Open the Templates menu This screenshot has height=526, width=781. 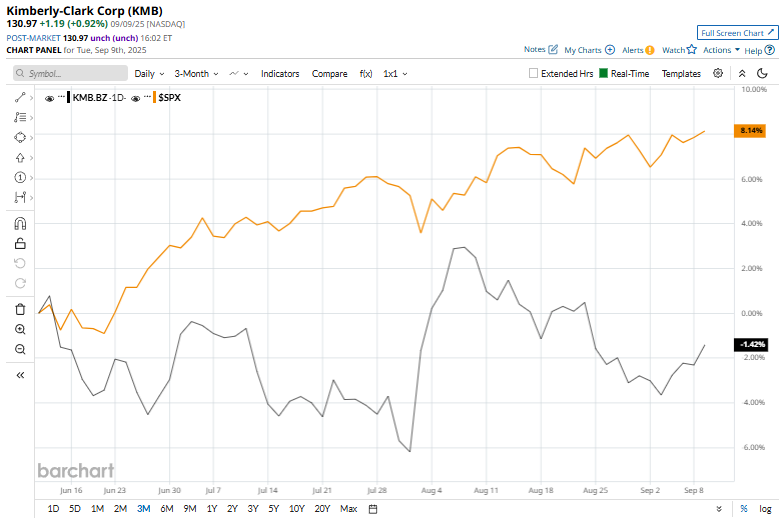681,74
